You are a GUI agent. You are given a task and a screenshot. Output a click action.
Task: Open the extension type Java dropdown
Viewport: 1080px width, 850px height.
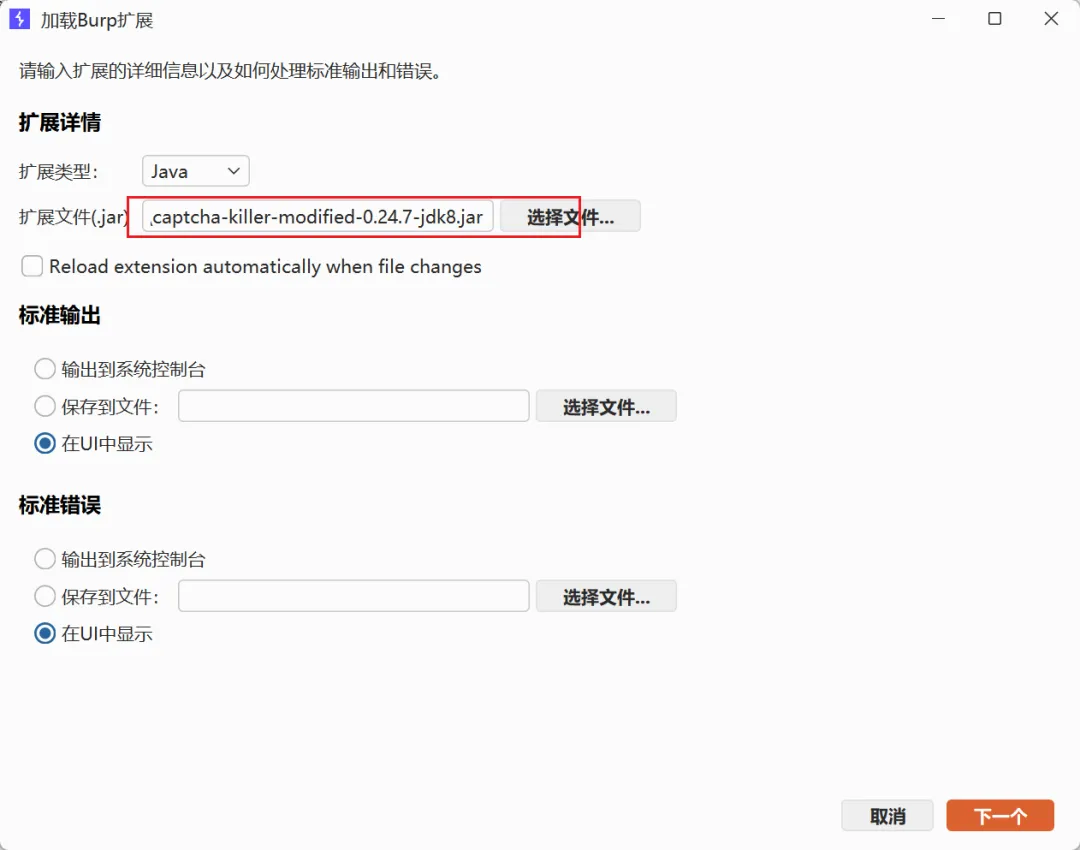point(196,171)
